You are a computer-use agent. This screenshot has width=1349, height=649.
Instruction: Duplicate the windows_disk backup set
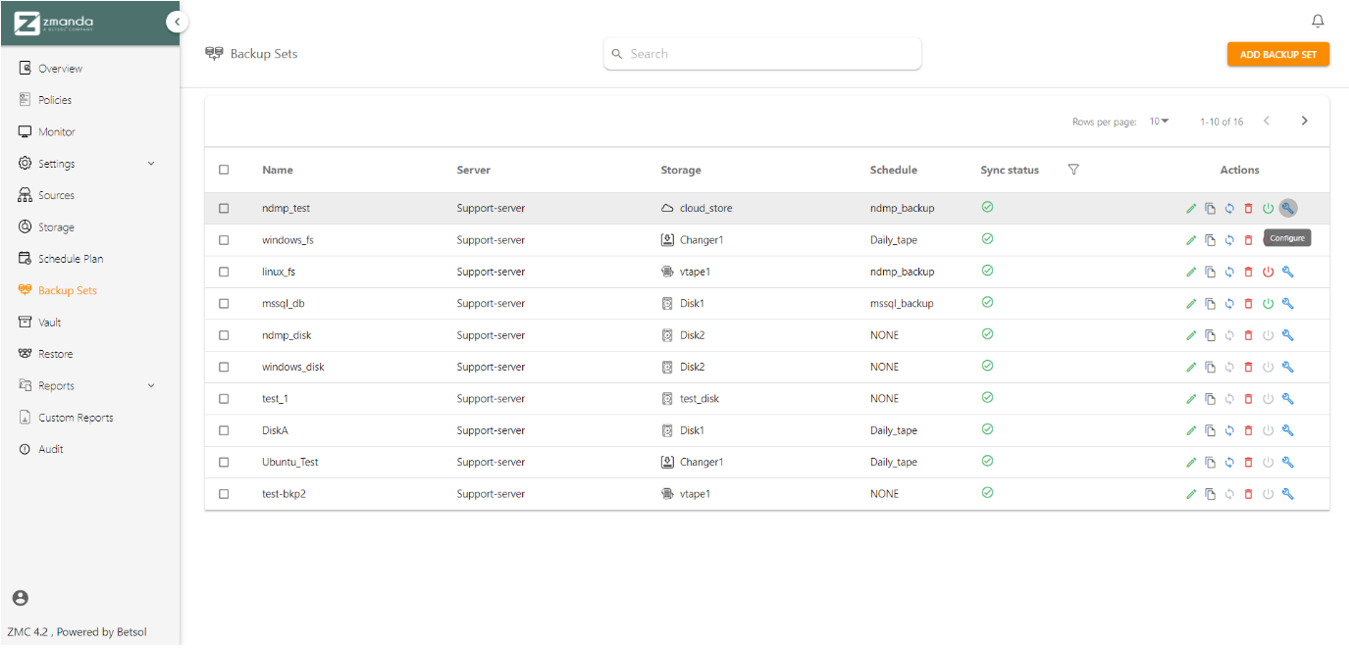pyautogui.click(x=1210, y=367)
